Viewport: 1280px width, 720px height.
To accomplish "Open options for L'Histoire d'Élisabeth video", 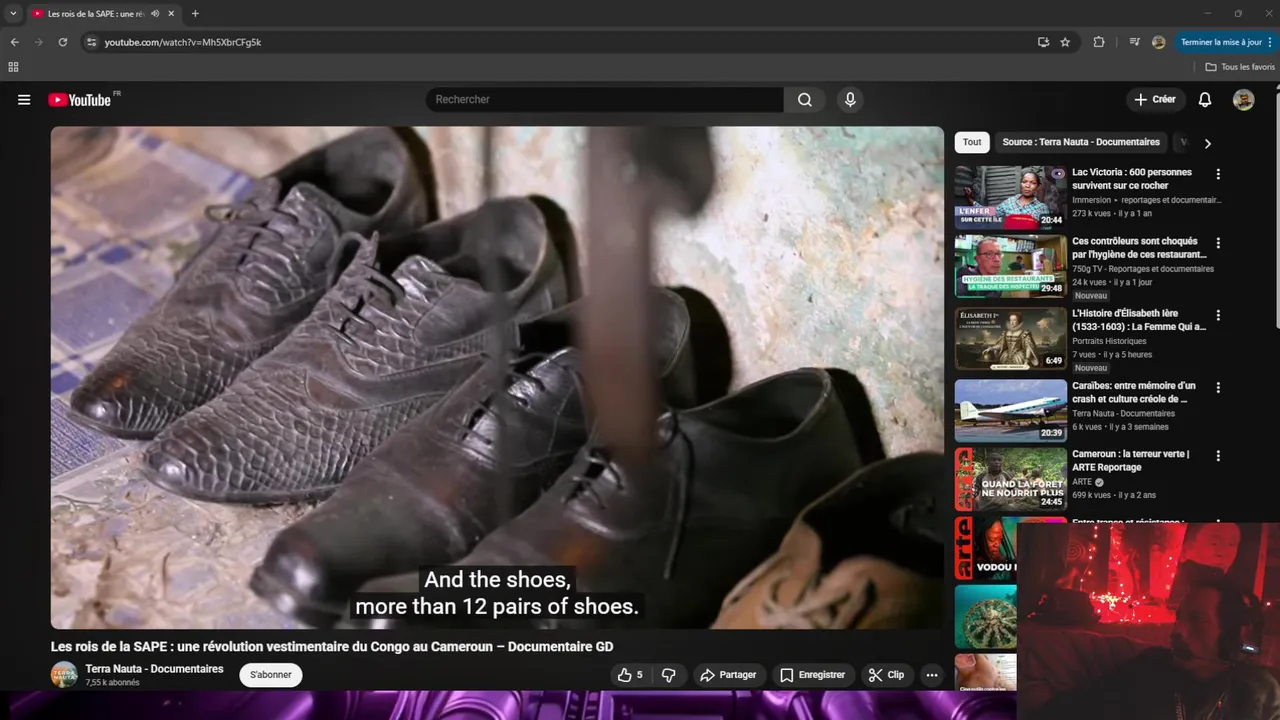I will 1218,315.
